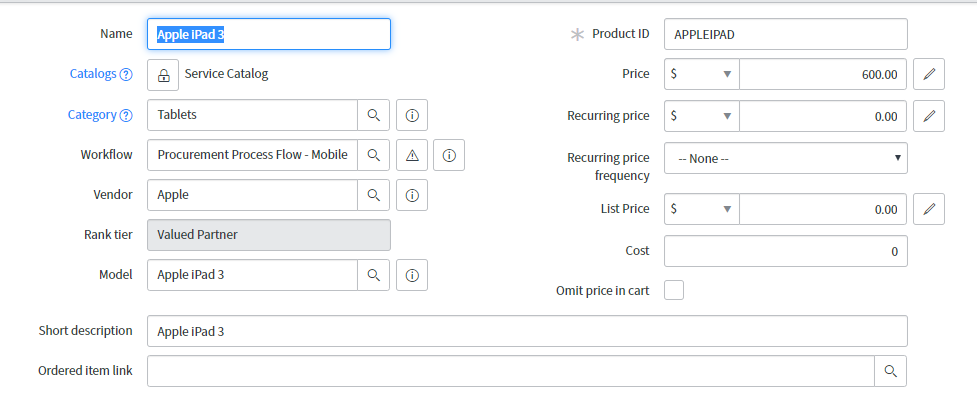Click the Workflow field text
This screenshot has width=977, height=395.
point(252,155)
